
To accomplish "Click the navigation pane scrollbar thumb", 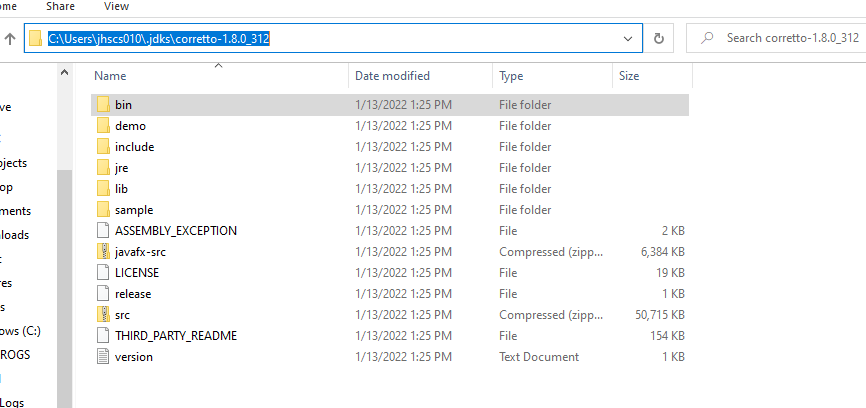I will pyautogui.click(x=64, y=287).
